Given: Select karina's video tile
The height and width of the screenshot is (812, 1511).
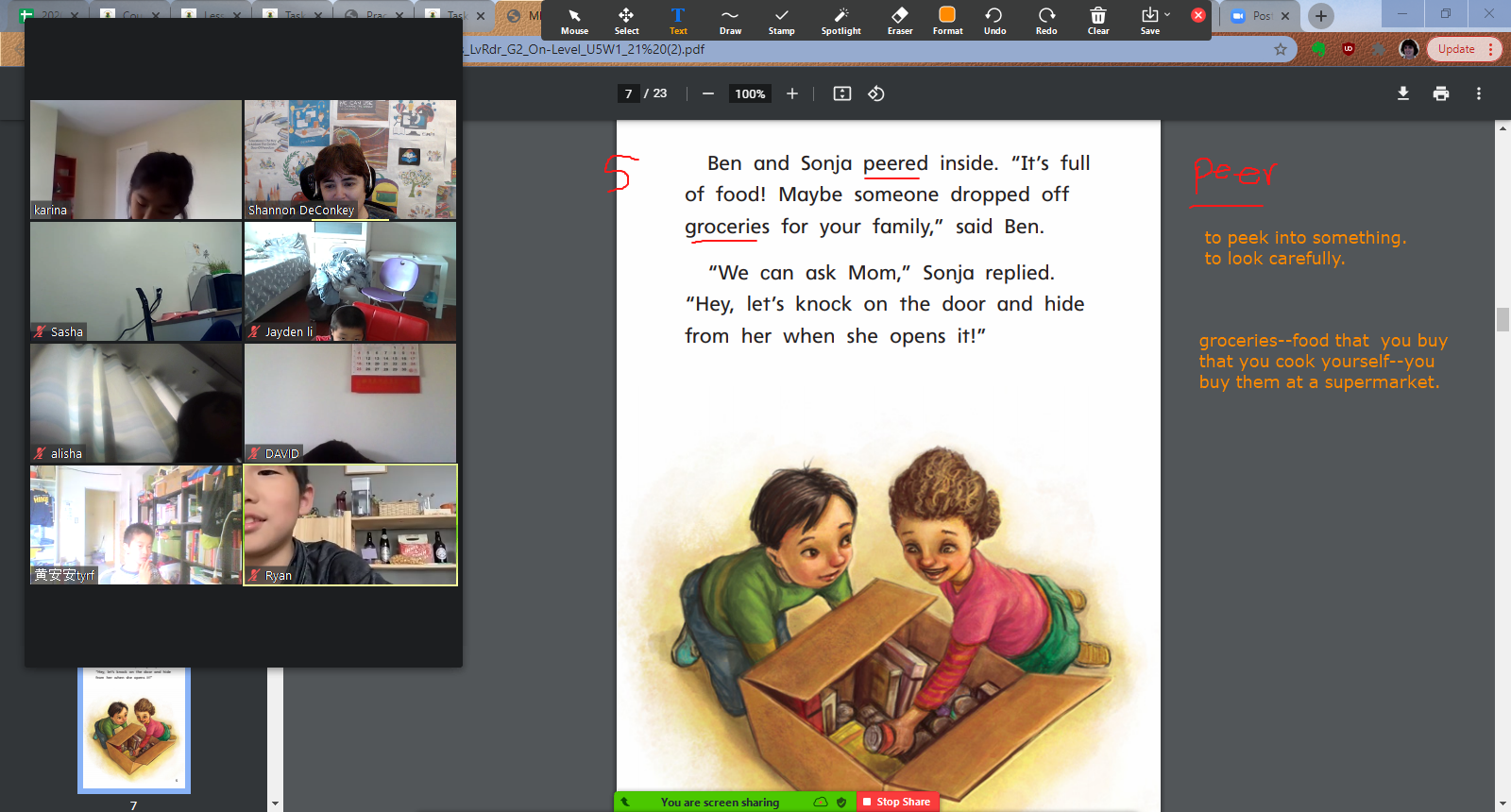Looking at the screenshot, I should coord(136,160).
